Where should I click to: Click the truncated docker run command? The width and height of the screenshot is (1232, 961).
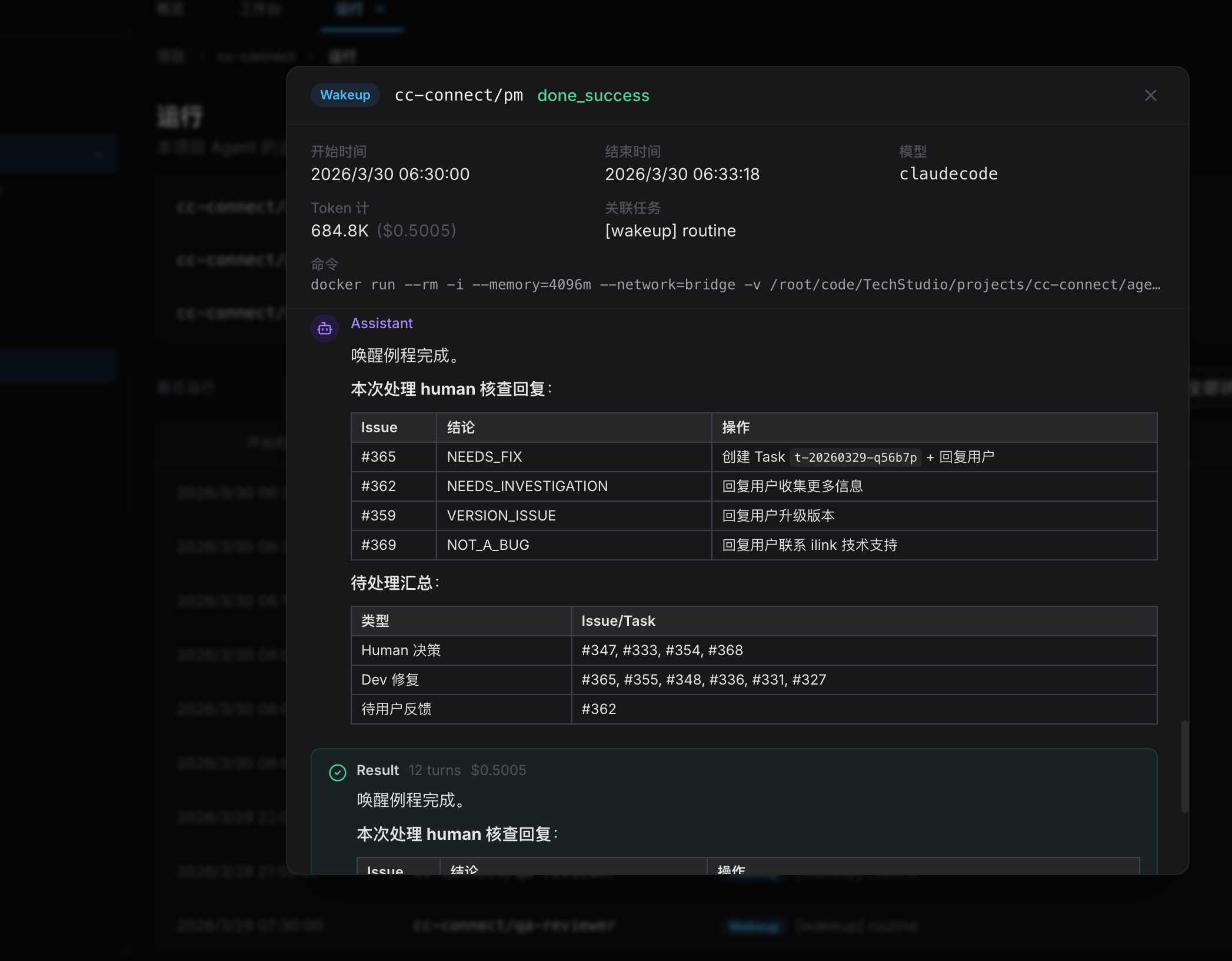point(735,285)
